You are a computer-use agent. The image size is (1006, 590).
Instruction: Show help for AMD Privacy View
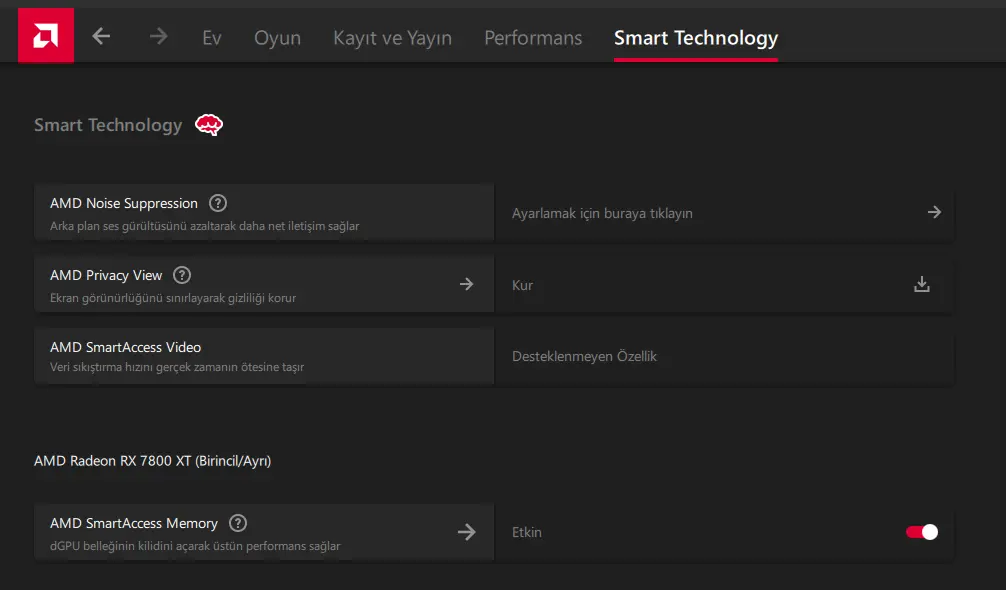coord(182,275)
